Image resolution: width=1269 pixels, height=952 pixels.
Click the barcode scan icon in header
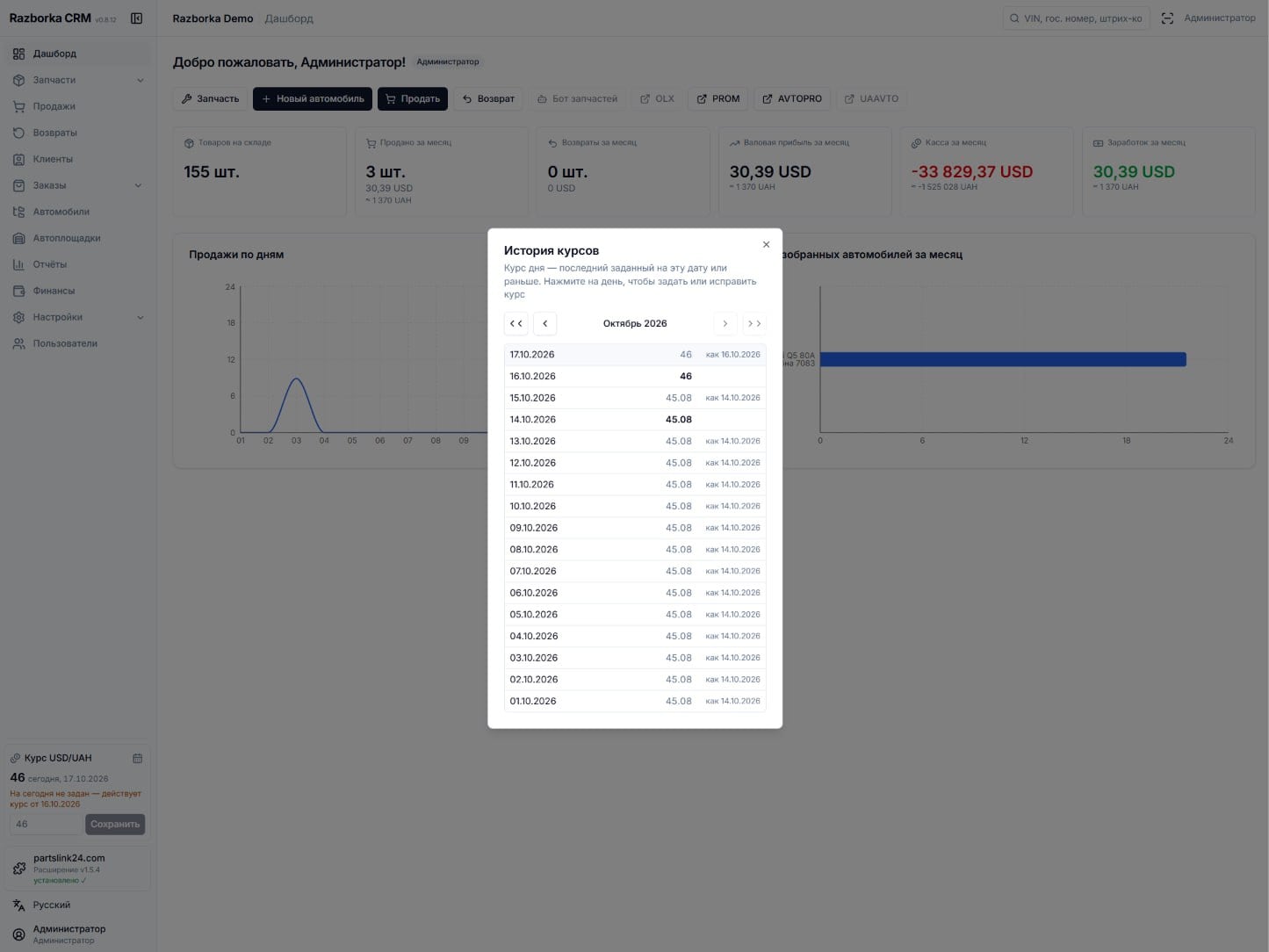coord(1167,18)
